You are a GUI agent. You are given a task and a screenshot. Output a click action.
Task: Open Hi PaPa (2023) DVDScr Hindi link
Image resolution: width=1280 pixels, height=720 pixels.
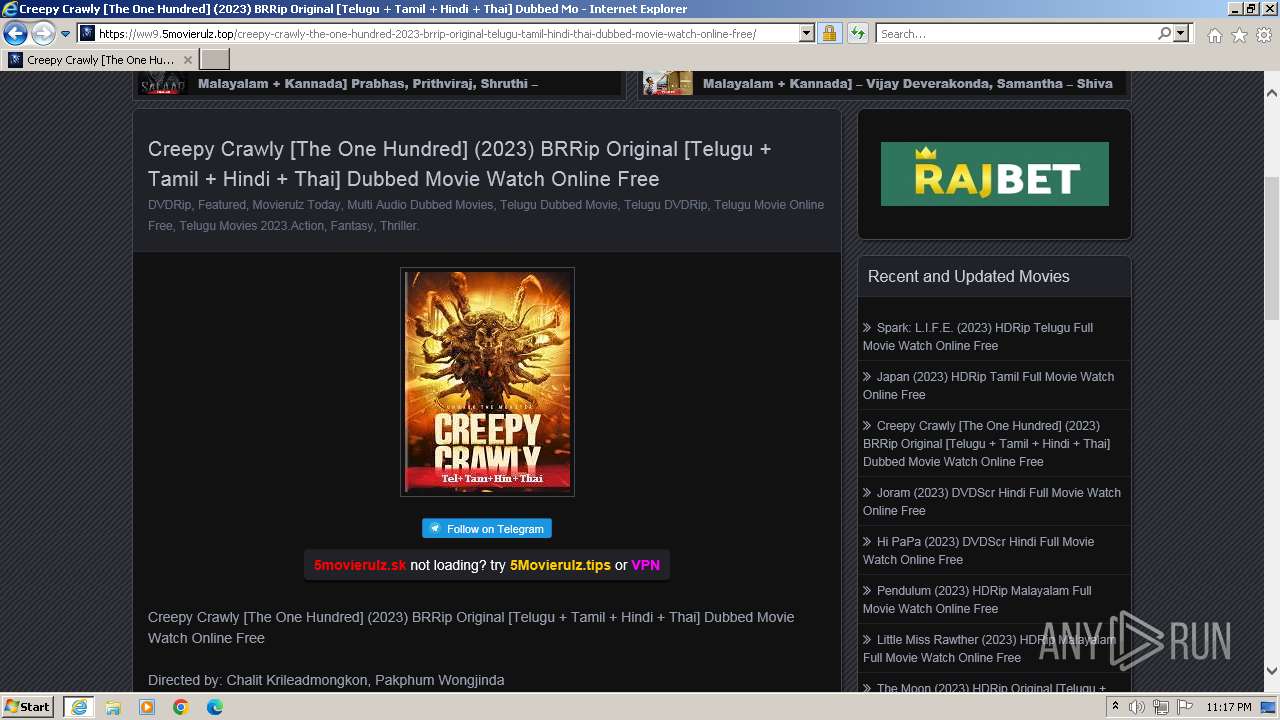(x=978, y=550)
